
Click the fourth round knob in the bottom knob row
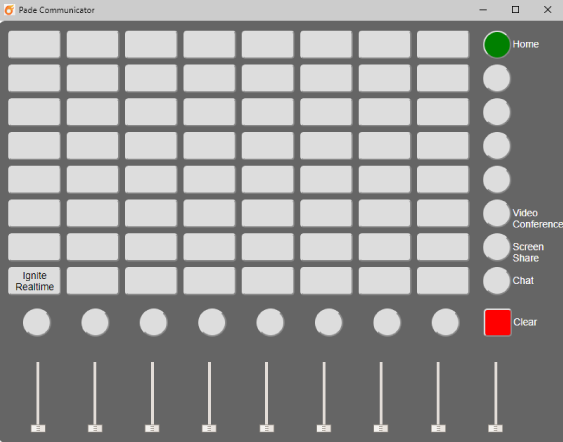pos(211,322)
